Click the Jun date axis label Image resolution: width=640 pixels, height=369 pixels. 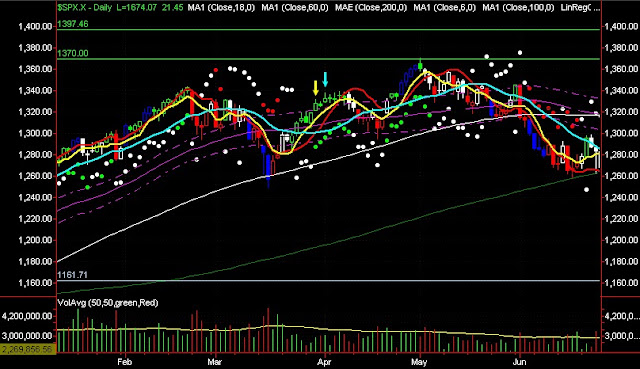pos(519,362)
